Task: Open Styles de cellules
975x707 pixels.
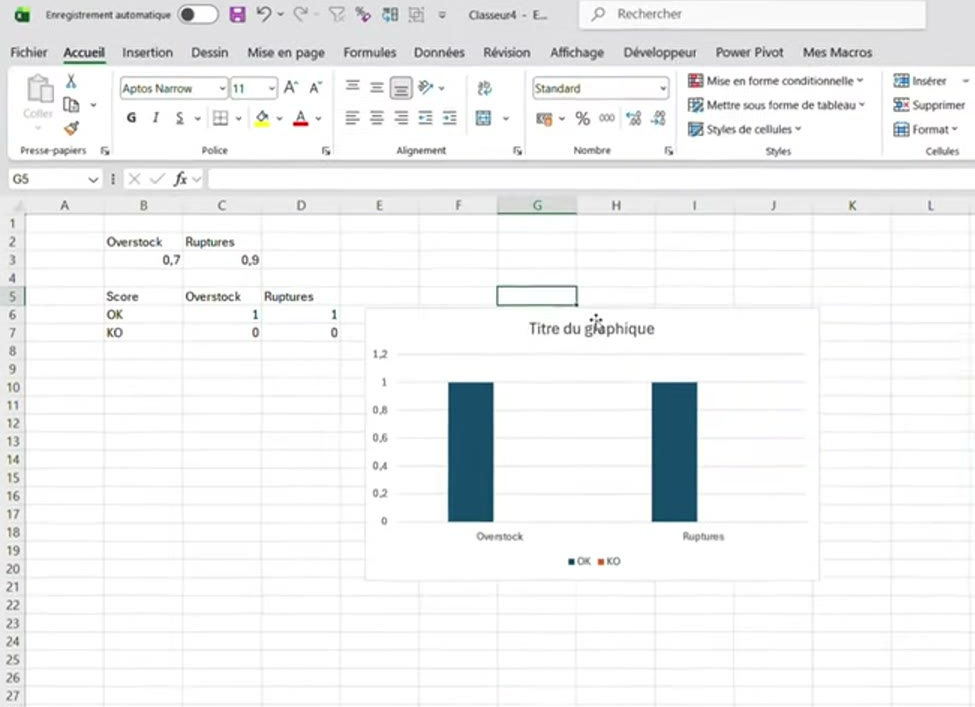Action: pos(744,129)
